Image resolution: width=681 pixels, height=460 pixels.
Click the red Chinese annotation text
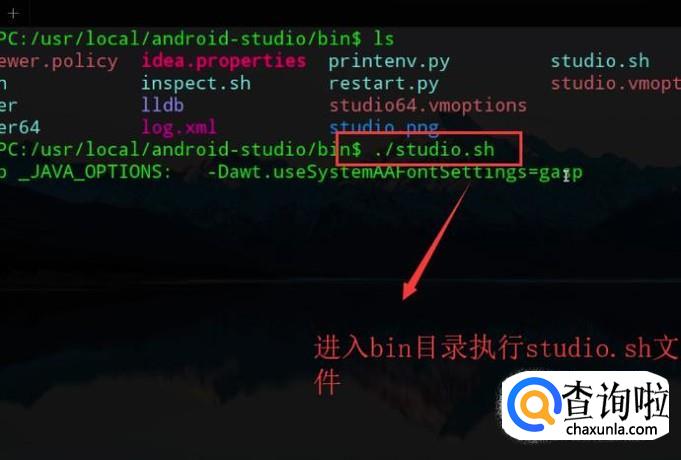[496, 364]
